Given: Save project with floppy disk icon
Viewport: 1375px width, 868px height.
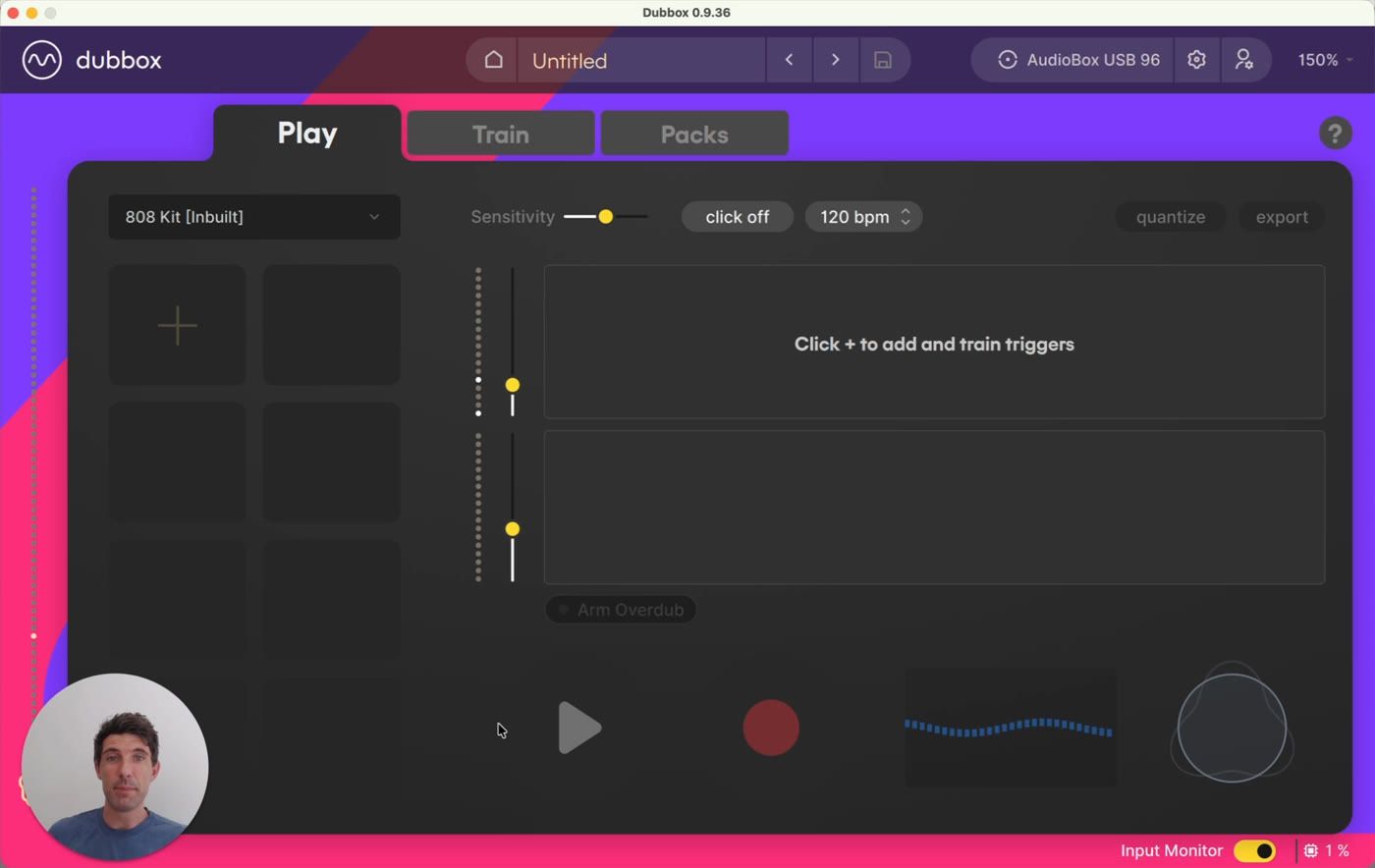Looking at the screenshot, I should (x=883, y=60).
